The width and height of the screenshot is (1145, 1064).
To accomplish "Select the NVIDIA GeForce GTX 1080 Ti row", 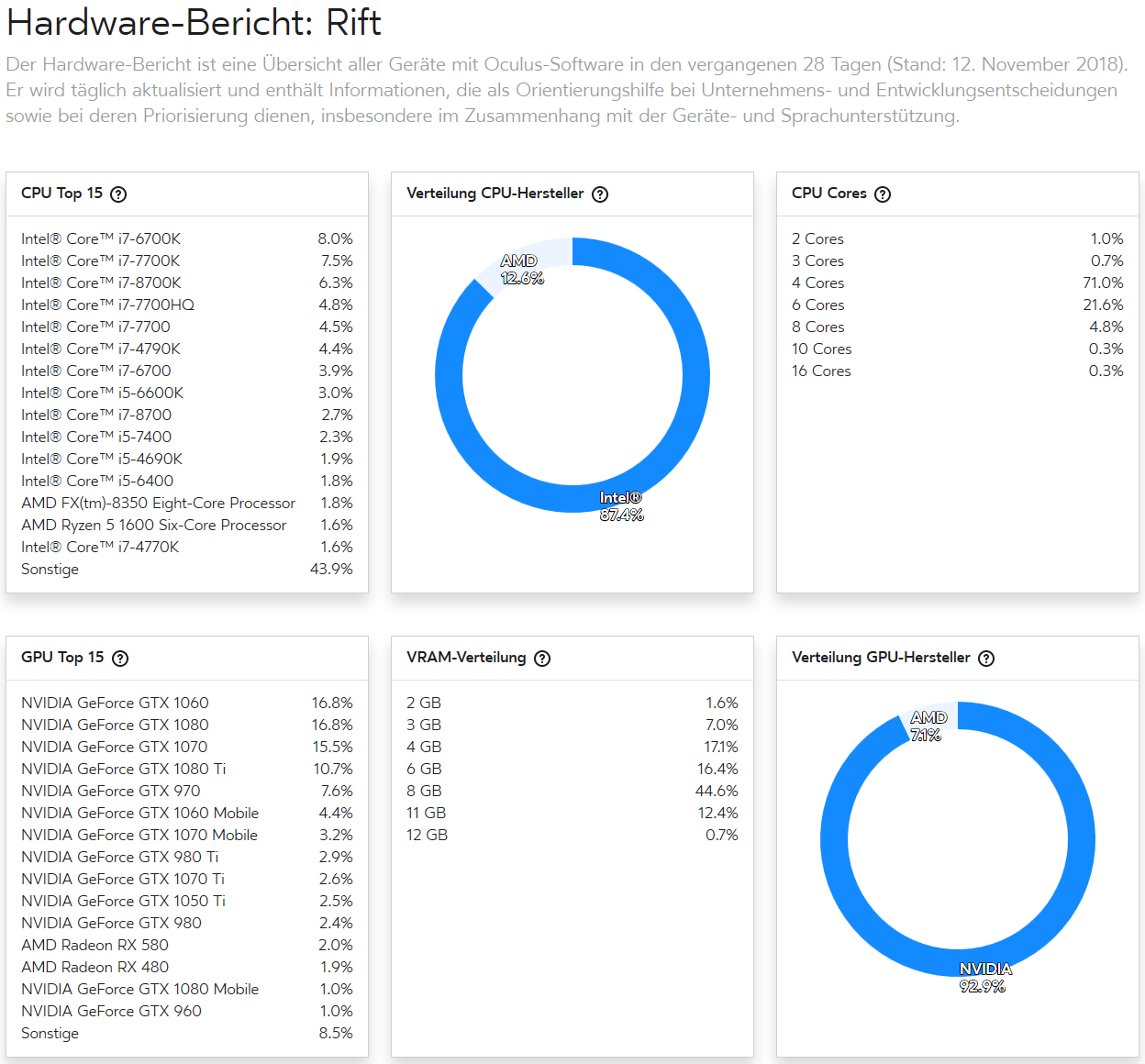I will pyautogui.click(x=187, y=769).
